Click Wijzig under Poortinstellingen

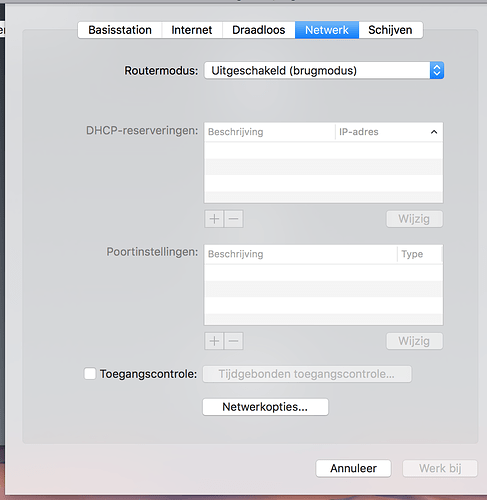point(414,341)
